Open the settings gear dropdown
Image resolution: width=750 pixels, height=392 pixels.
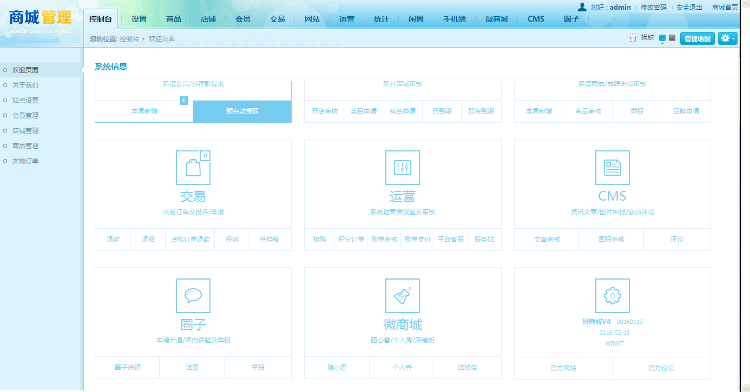pyautogui.click(x=728, y=38)
